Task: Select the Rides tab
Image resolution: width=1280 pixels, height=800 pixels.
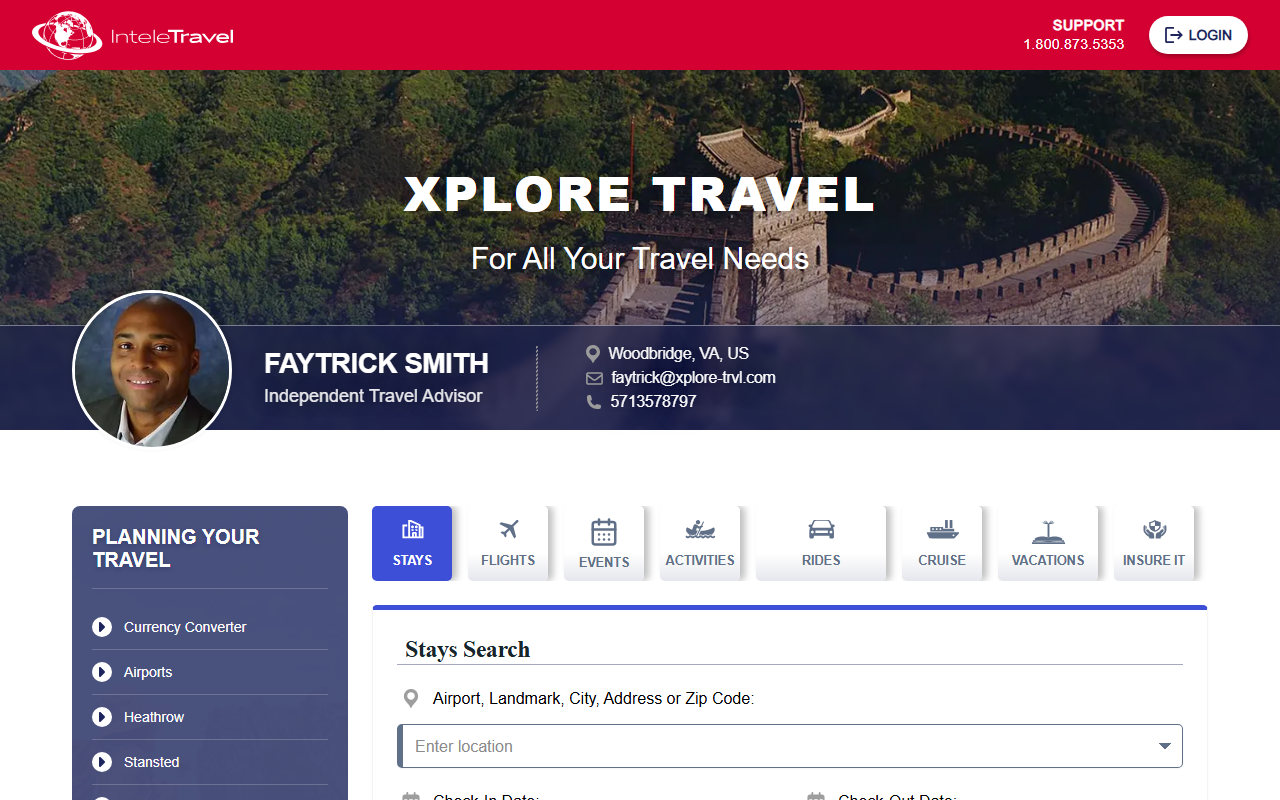Action: tap(821, 543)
